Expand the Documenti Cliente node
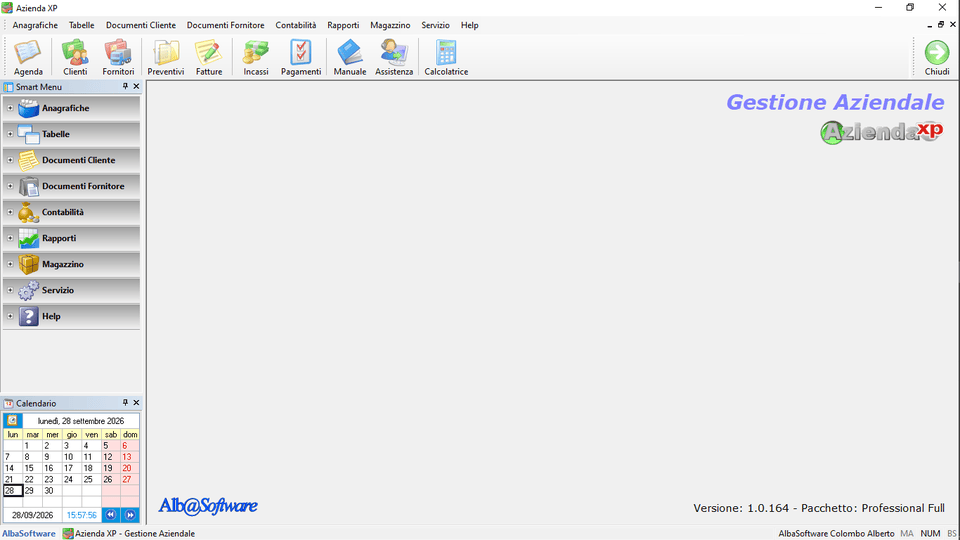This screenshot has width=960, height=540. click(x=10, y=160)
